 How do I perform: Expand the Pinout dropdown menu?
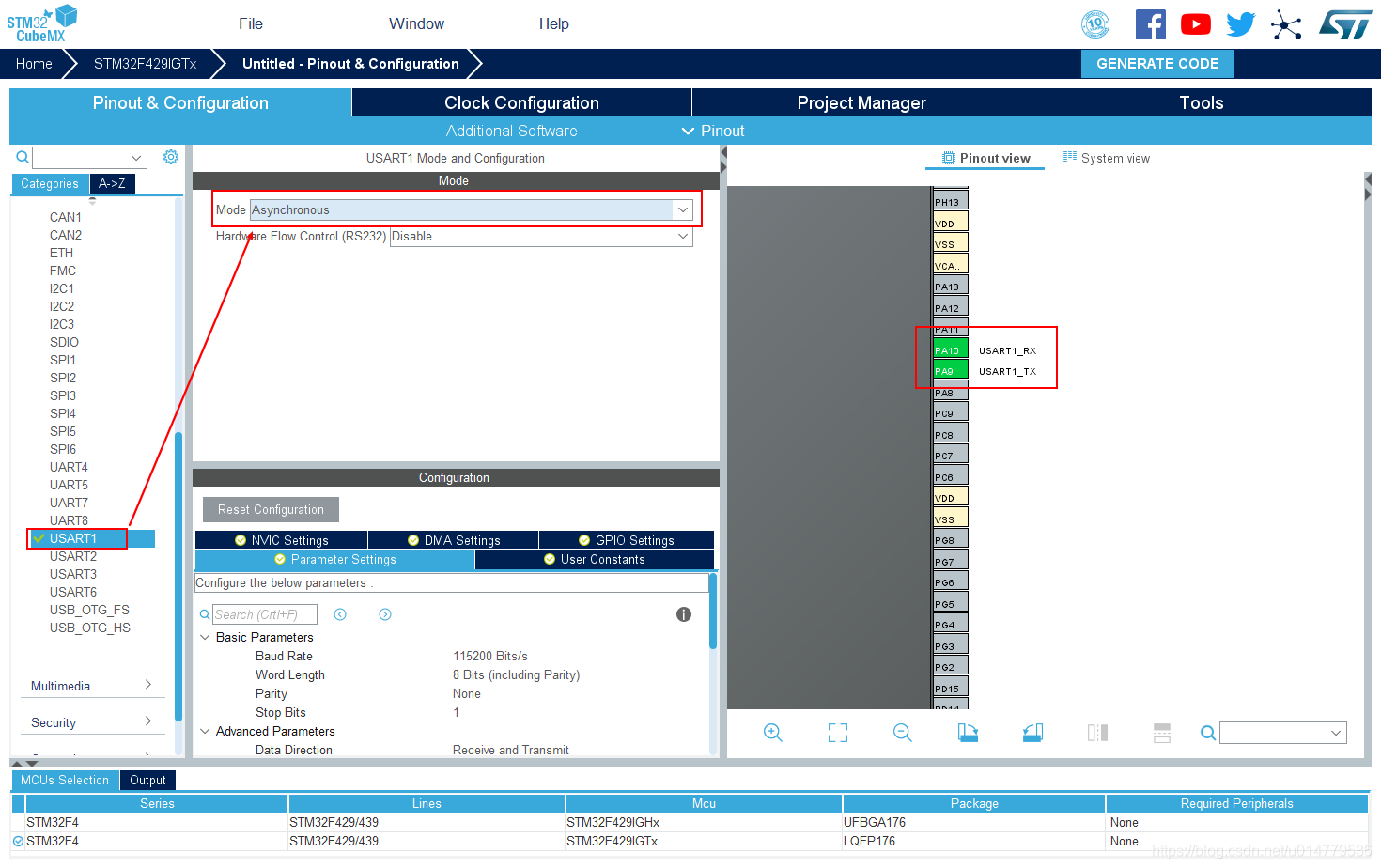coord(713,131)
